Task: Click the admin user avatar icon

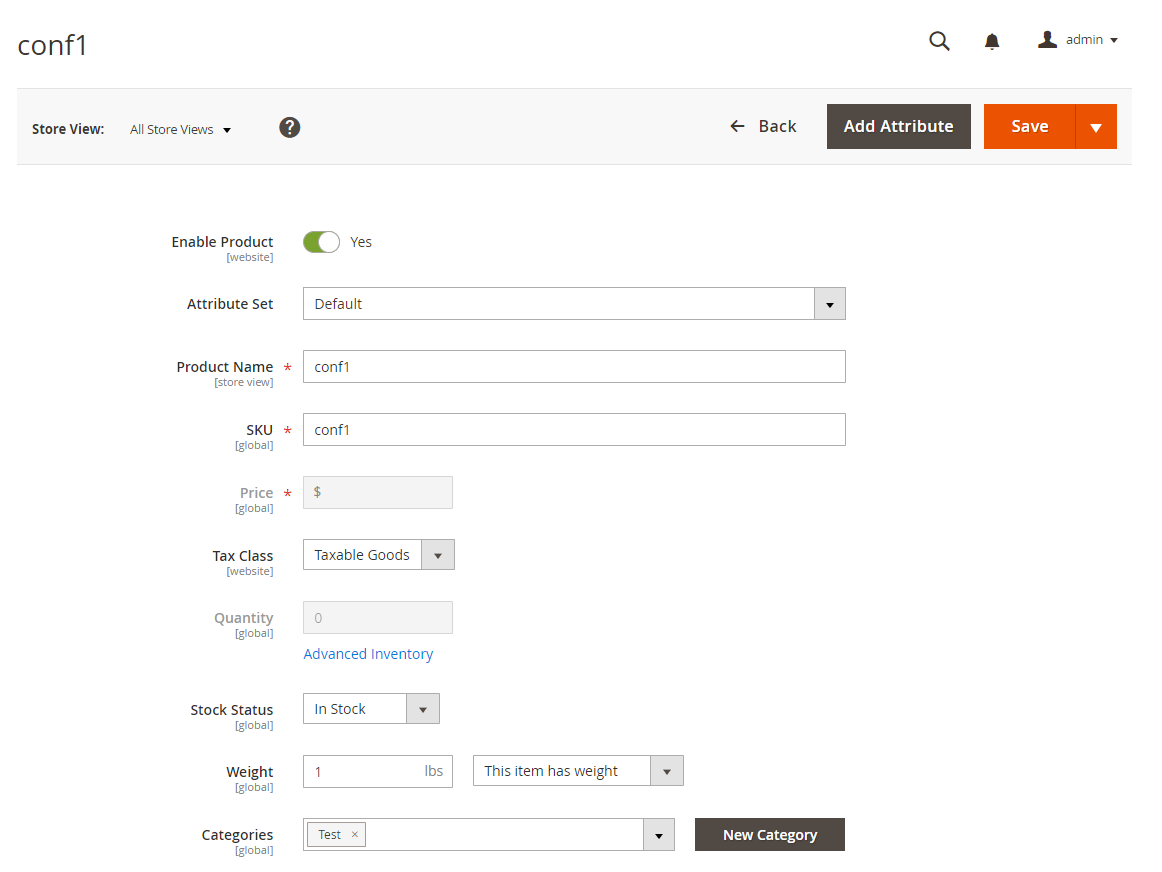Action: tap(1046, 39)
